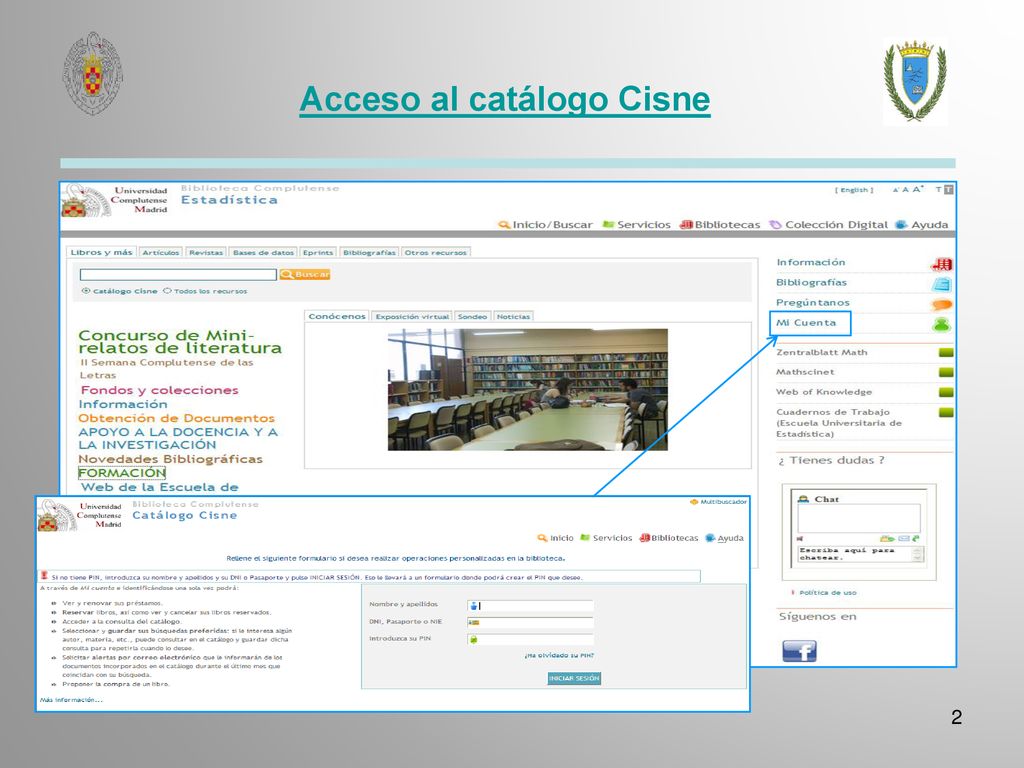Image resolution: width=1024 pixels, height=768 pixels.
Task: Open the Fondos y colecciones link
Action: click(159, 390)
